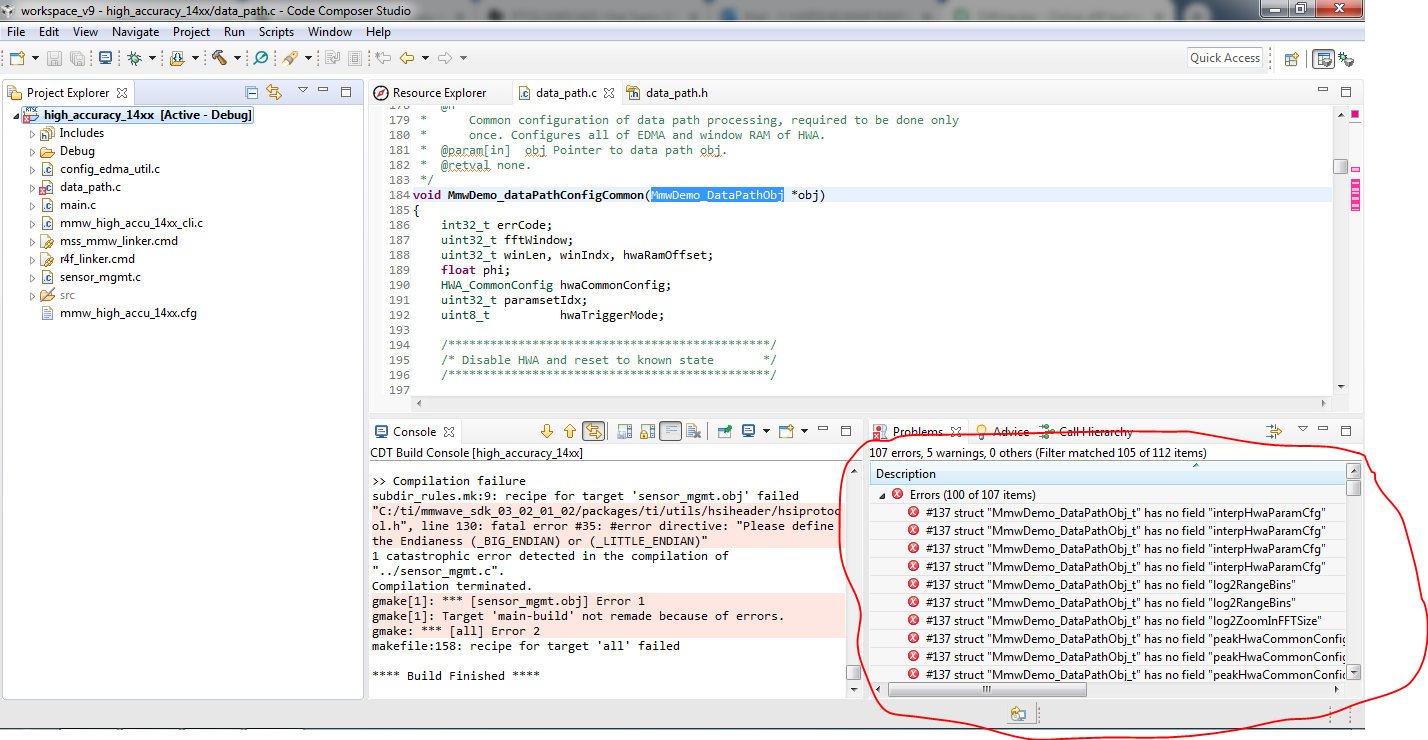Screen dimensions: 1428x740
Task: Open the Search dialog from the toolbar
Action: pos(262,57)
